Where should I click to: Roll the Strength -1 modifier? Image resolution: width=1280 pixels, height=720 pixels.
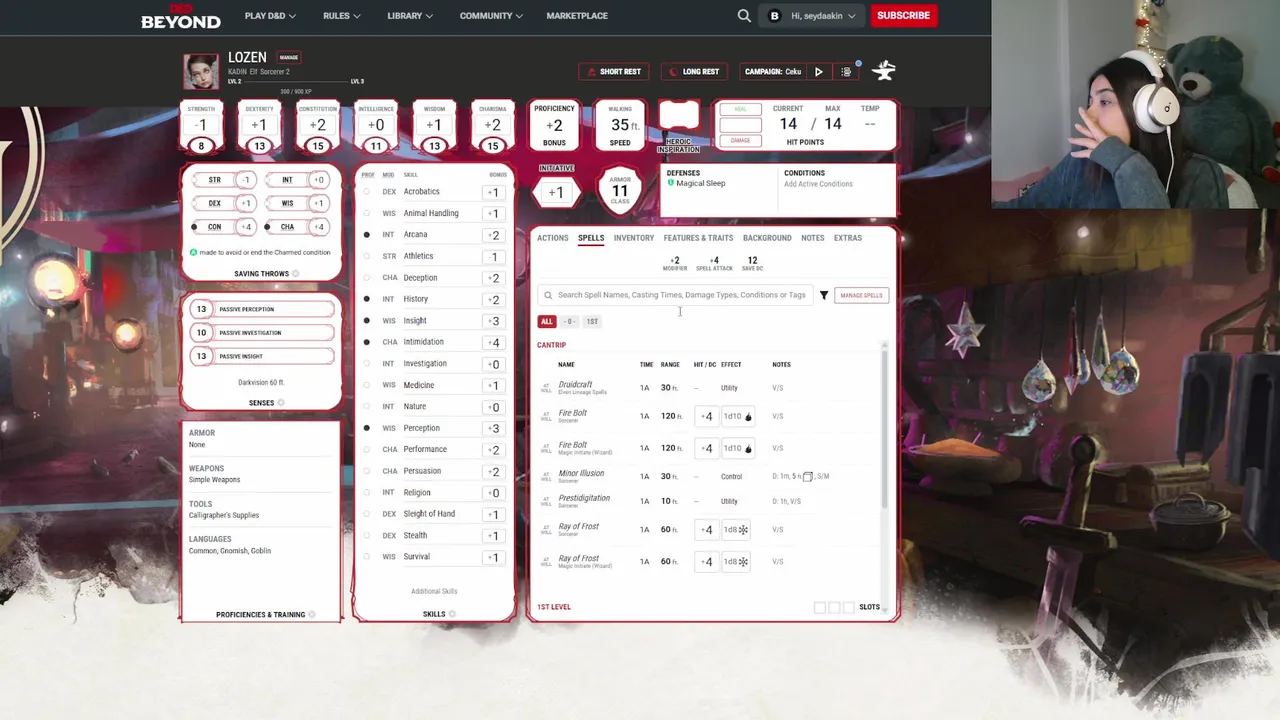point(201,125)
